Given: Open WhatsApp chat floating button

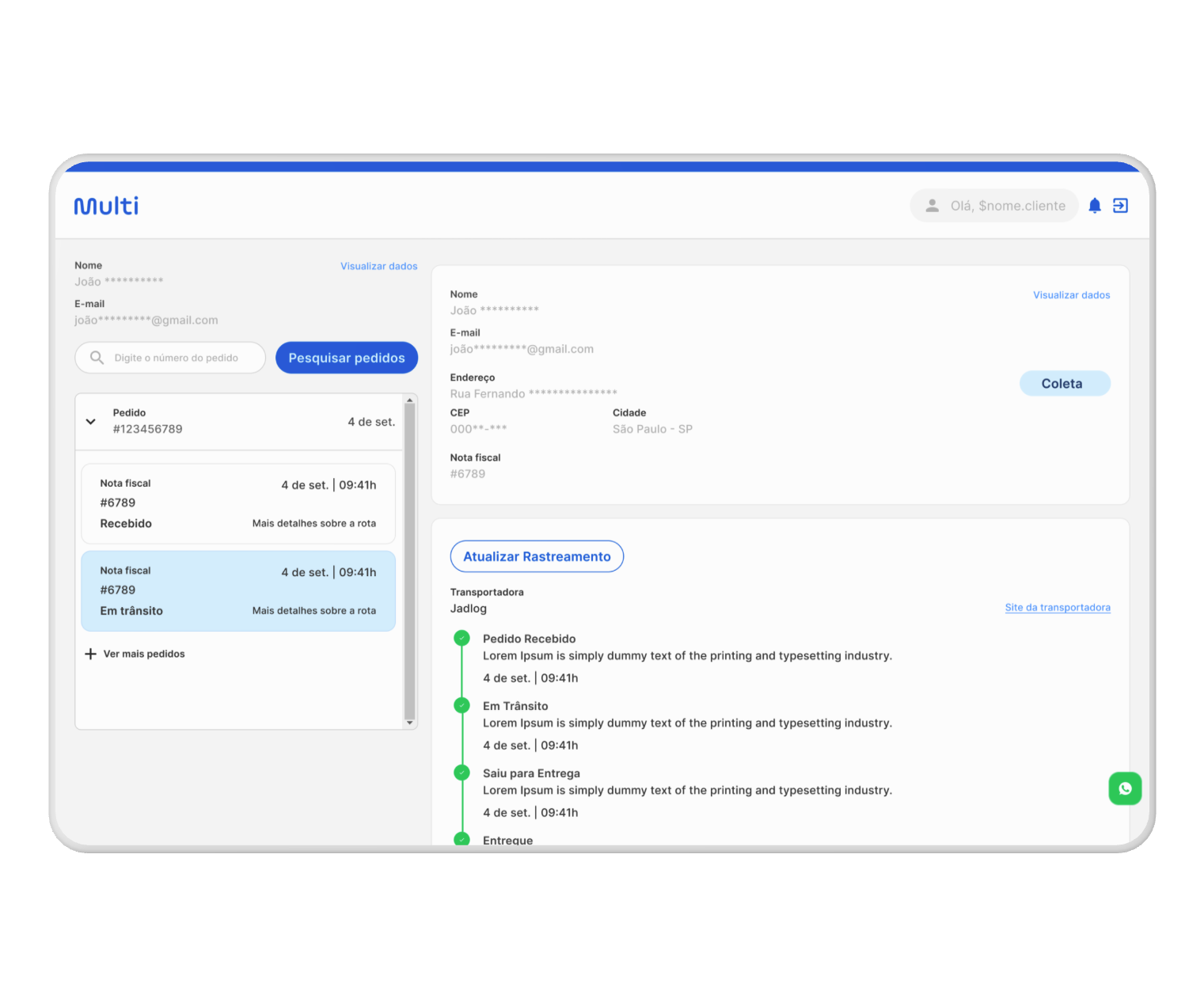Looking at the screenshot, I should point(1124,788).
